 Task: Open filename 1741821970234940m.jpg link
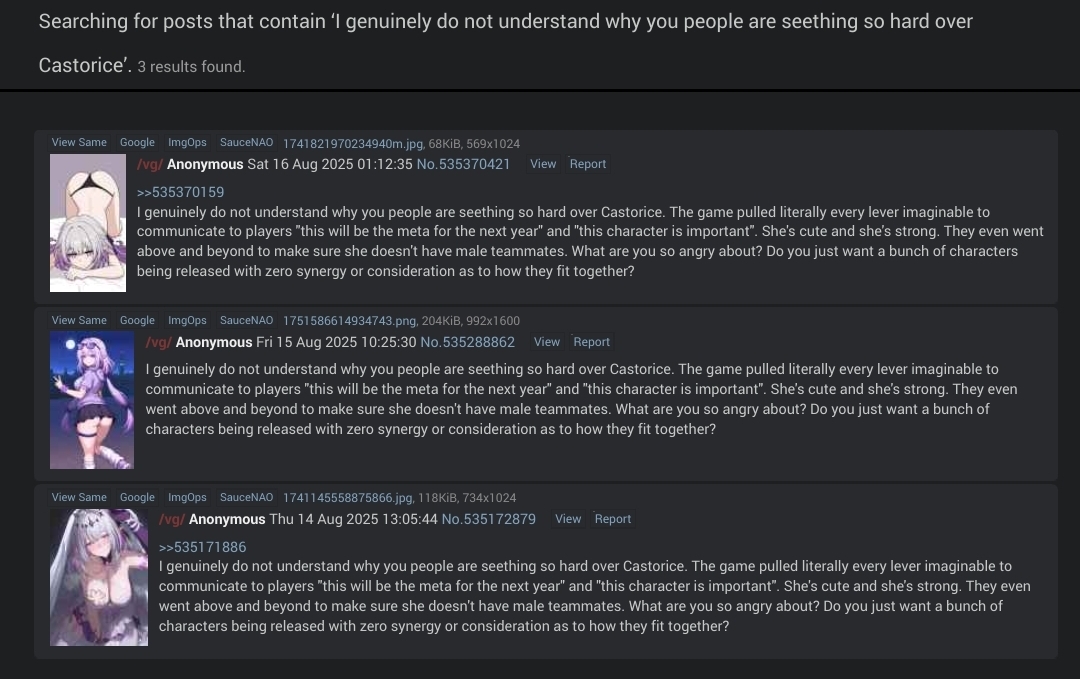[353, 144]
